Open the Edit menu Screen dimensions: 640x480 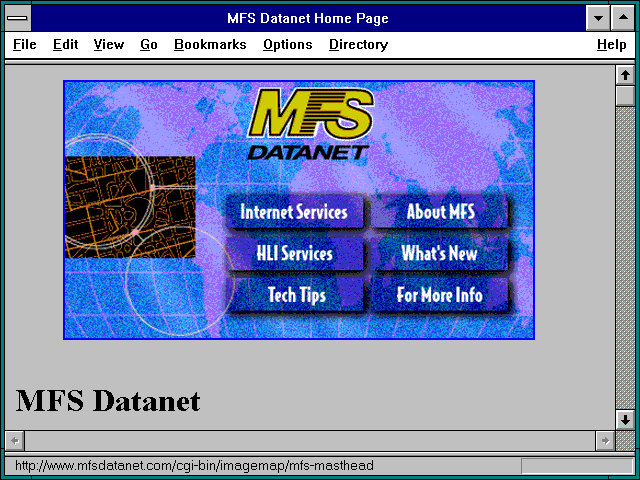click(65, 44)
